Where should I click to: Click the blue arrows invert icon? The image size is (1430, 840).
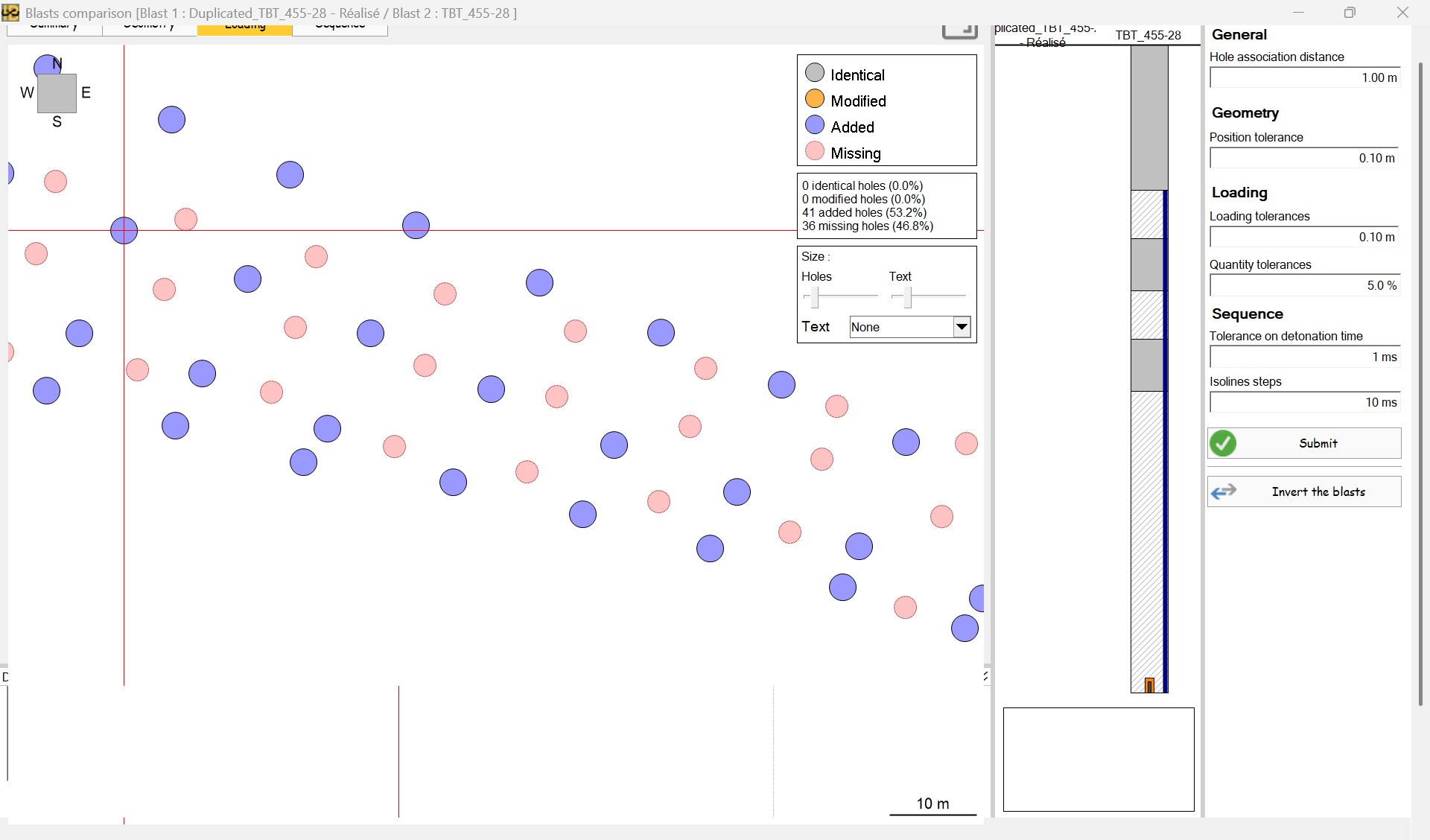point(1223,491)
